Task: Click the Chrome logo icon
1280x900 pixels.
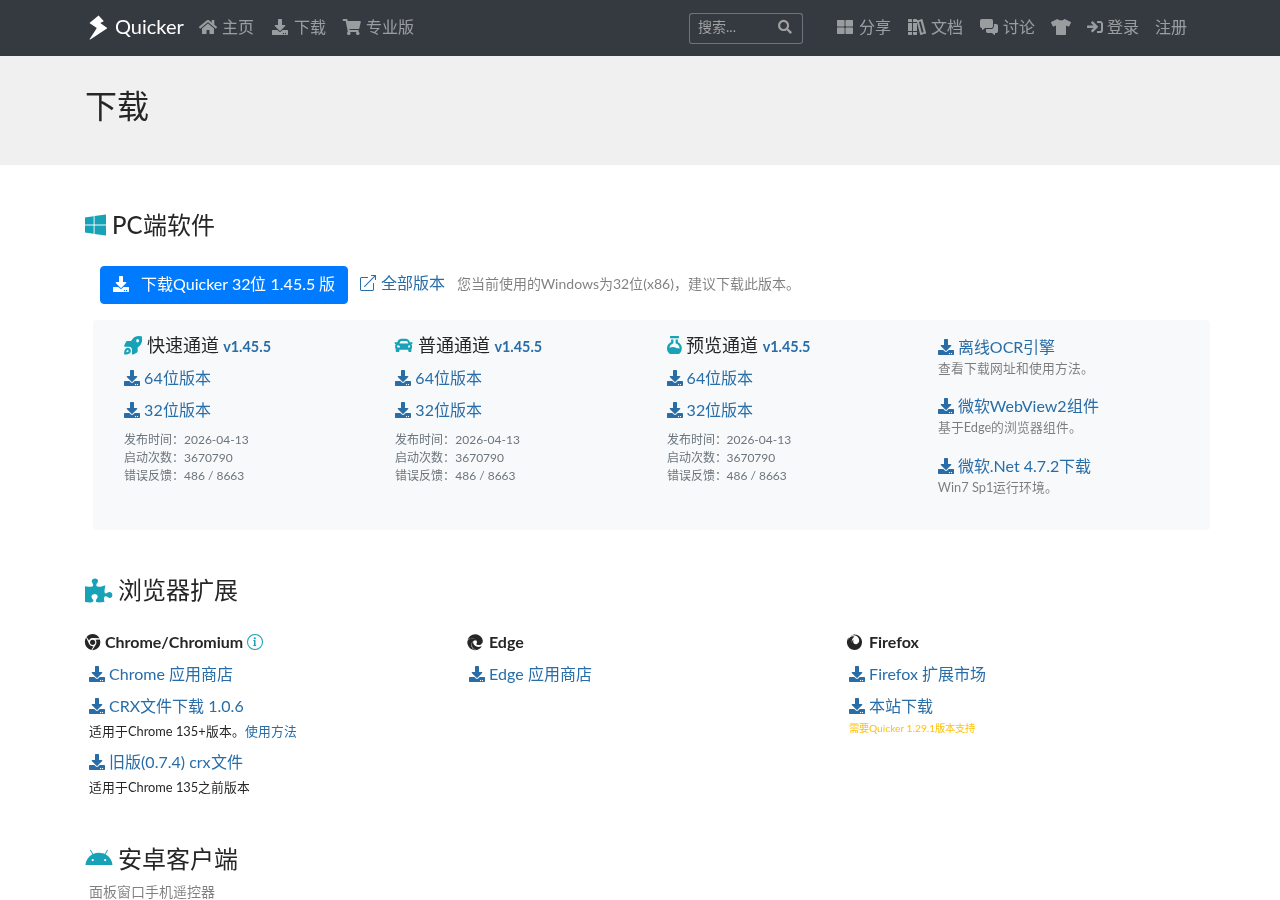Action: pyautogui.click(x=93, y=642)
